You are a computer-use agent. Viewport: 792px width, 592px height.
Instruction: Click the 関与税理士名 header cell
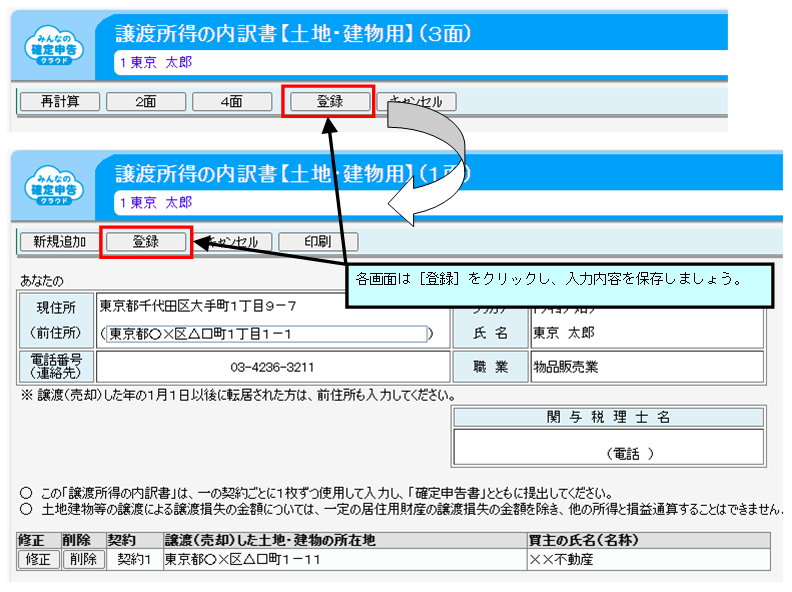click(609, 417)
